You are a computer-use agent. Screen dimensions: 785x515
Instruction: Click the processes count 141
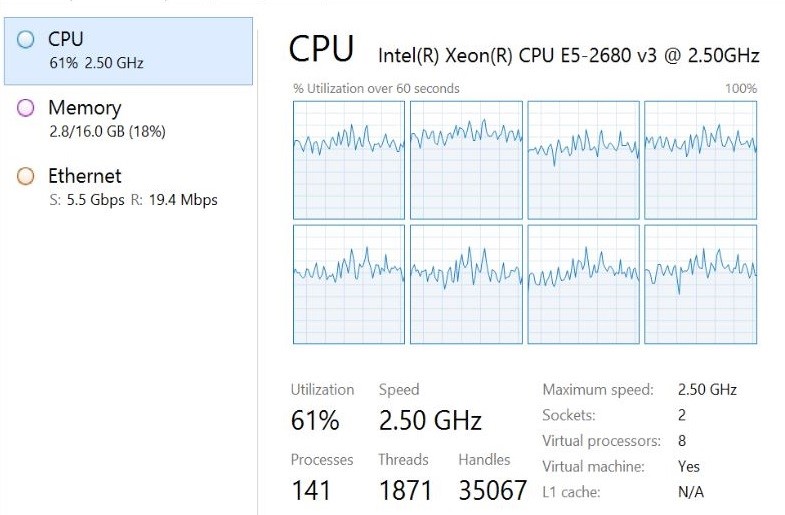point(311,491)
